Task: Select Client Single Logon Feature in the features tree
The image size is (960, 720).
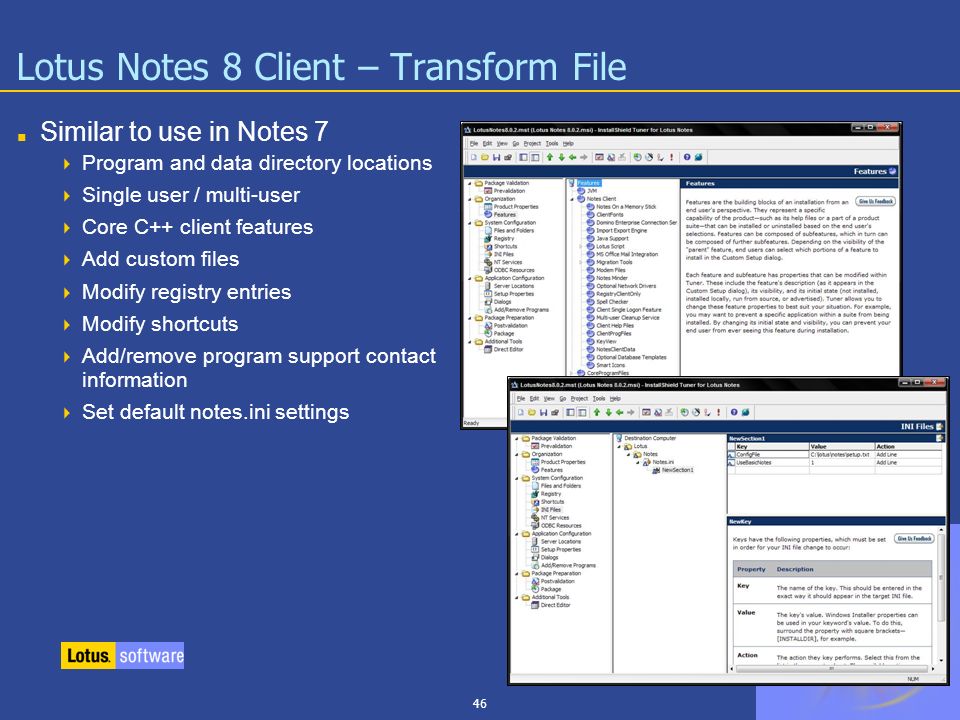Action: click(x=629, y=310)
